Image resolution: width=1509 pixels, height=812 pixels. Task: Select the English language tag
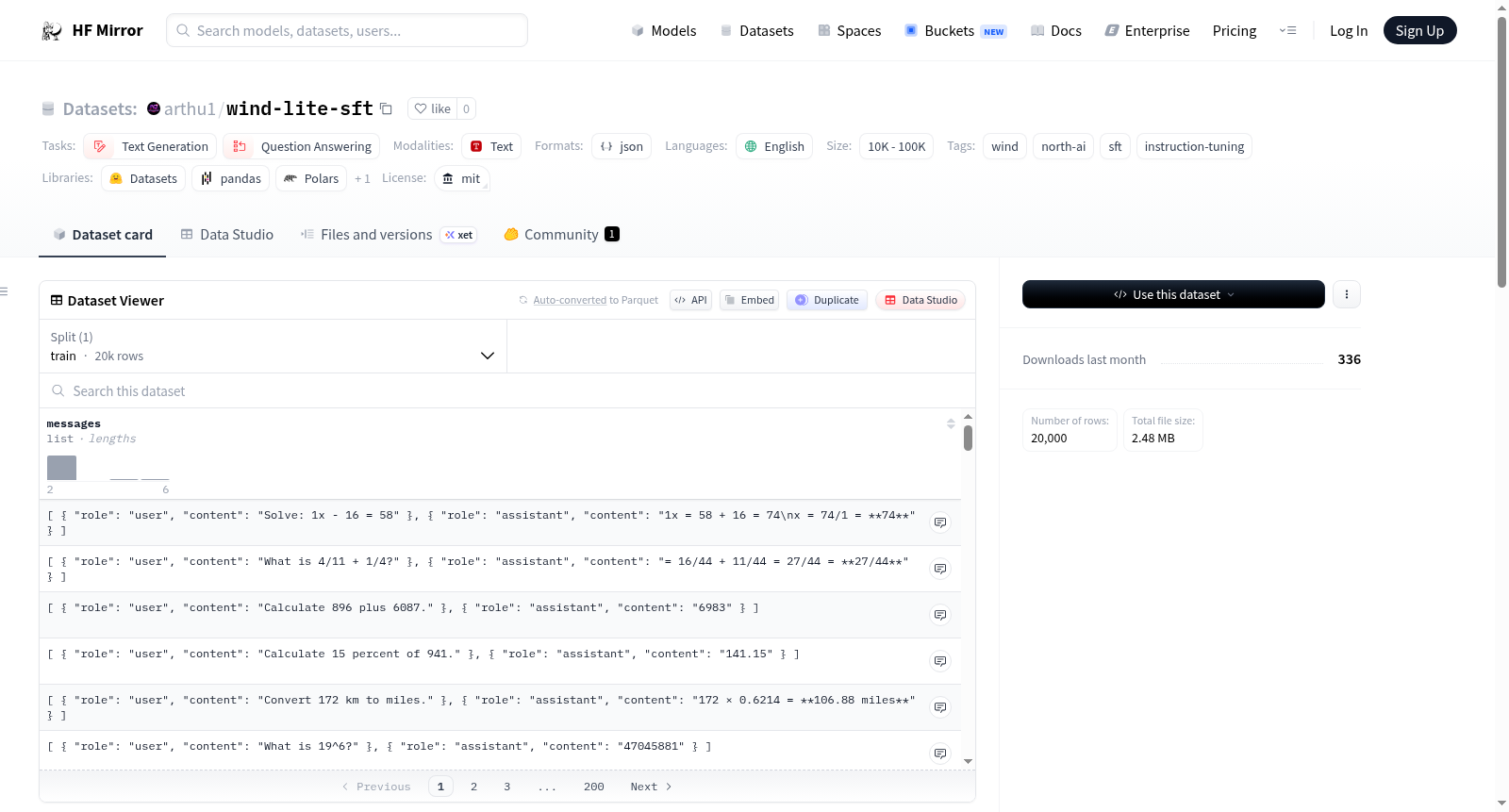774,146
